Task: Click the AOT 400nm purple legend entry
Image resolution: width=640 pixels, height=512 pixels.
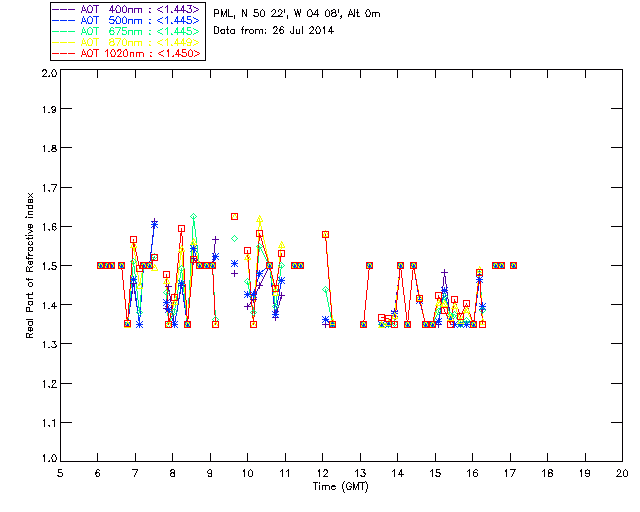Action: [127, 9]
